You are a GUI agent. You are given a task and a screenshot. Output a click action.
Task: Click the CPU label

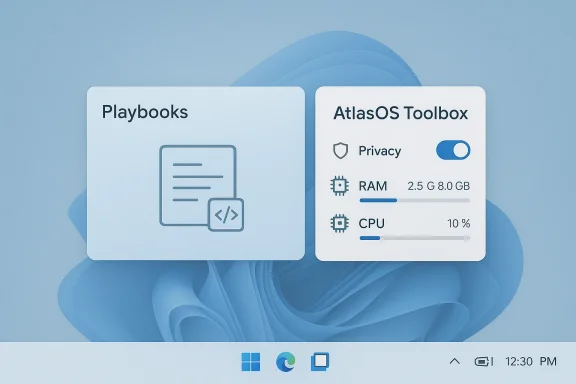pyautogui.click(x=372, y=223)
